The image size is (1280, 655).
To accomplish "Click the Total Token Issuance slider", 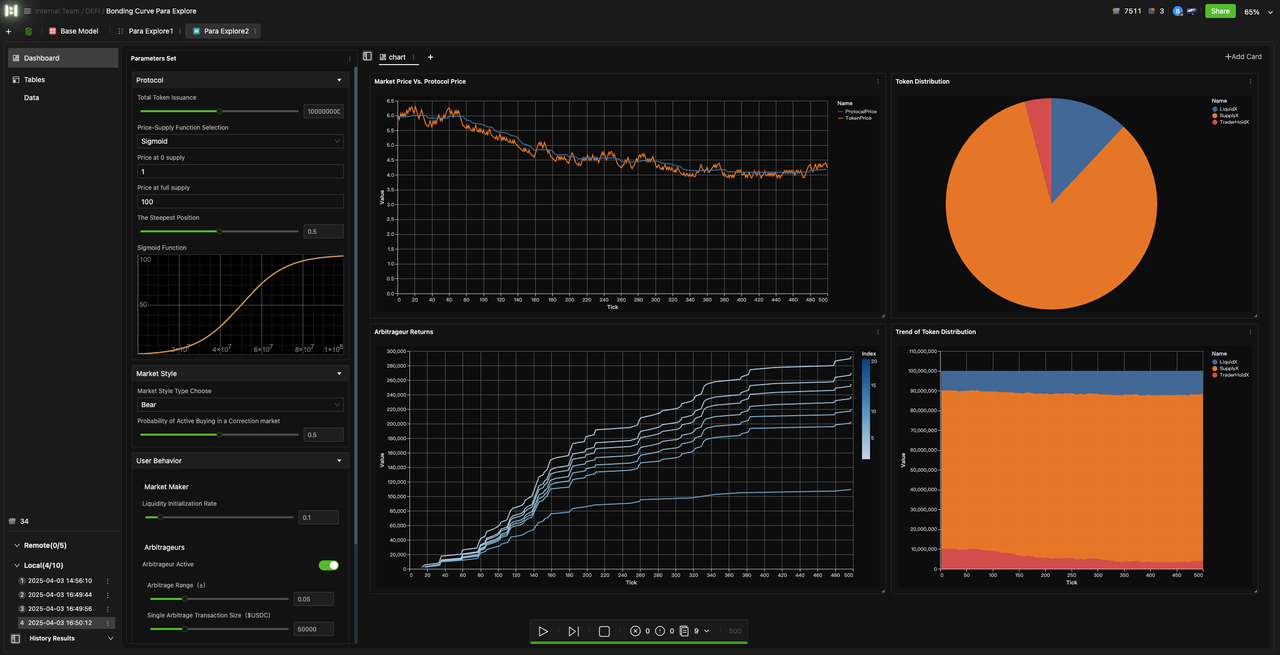I will pos(219,111).
